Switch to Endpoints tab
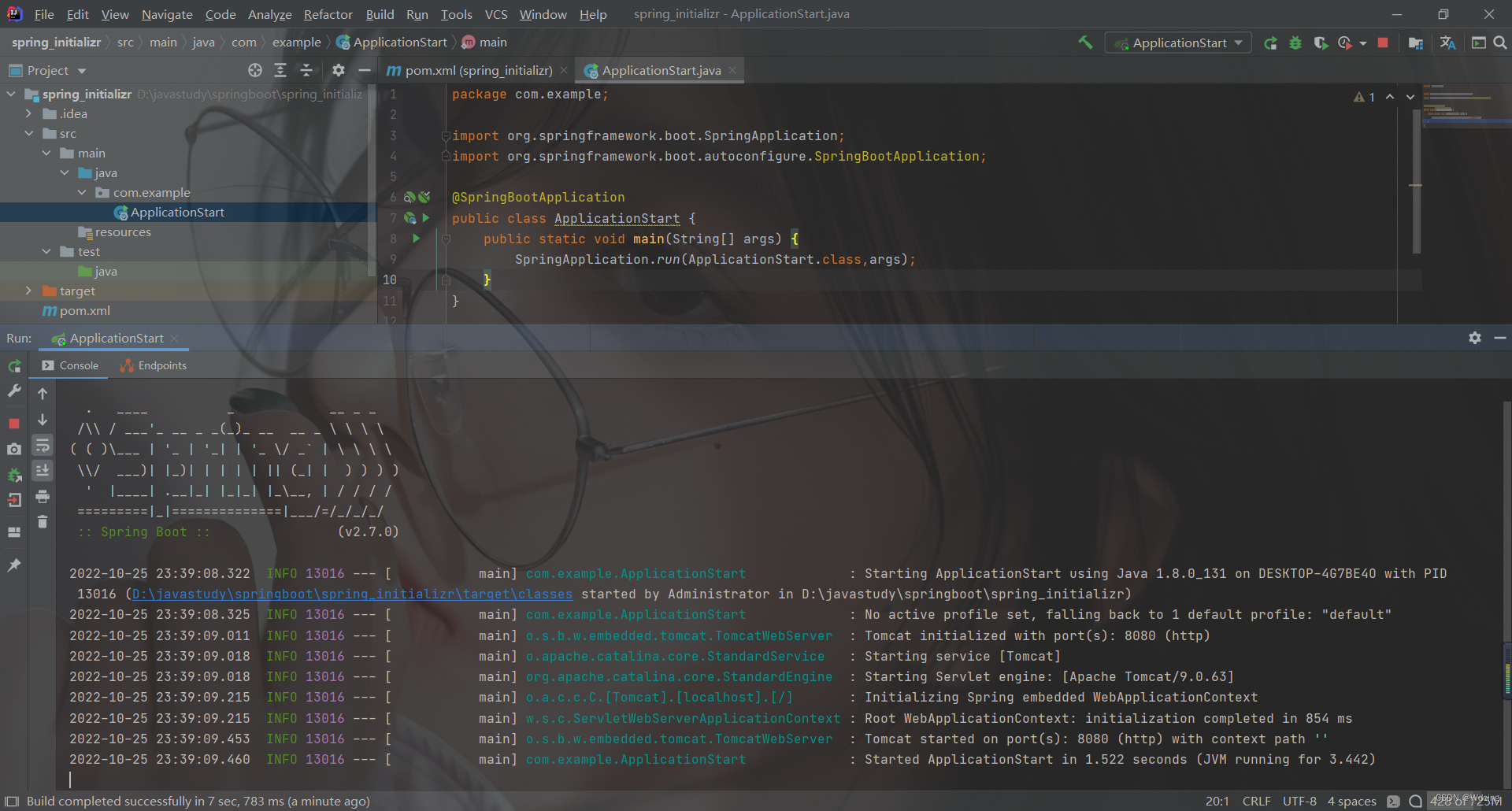 154,365
